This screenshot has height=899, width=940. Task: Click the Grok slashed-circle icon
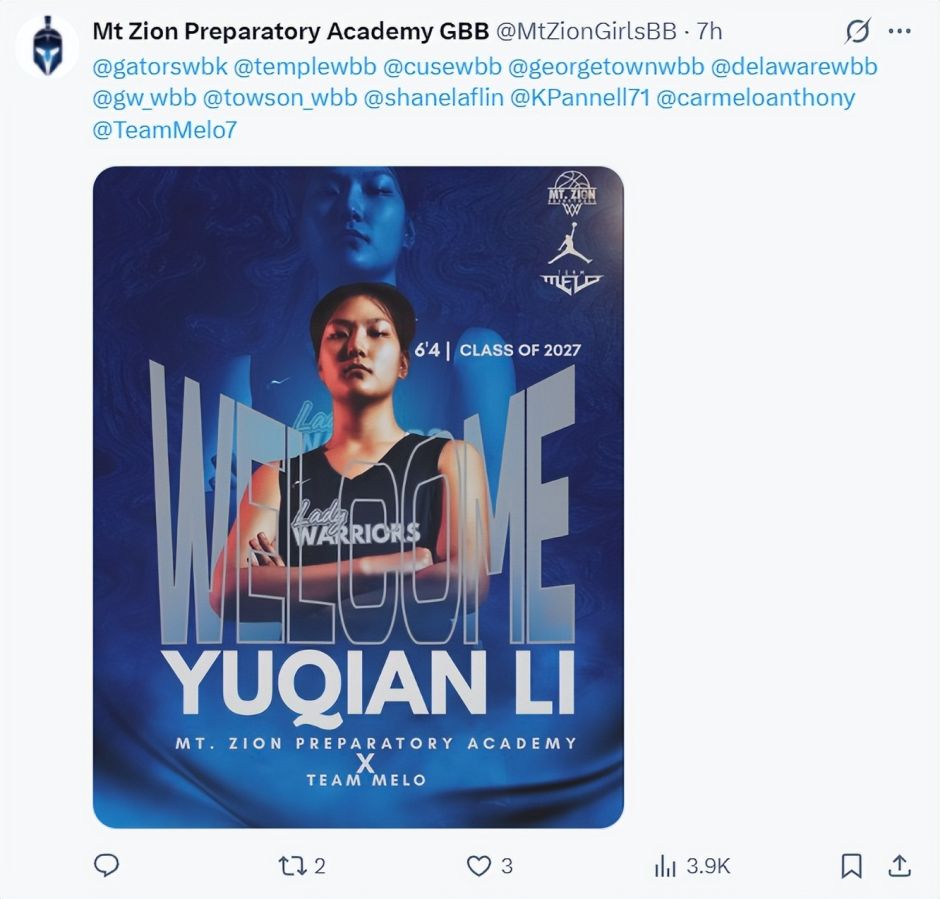(857, 31)
